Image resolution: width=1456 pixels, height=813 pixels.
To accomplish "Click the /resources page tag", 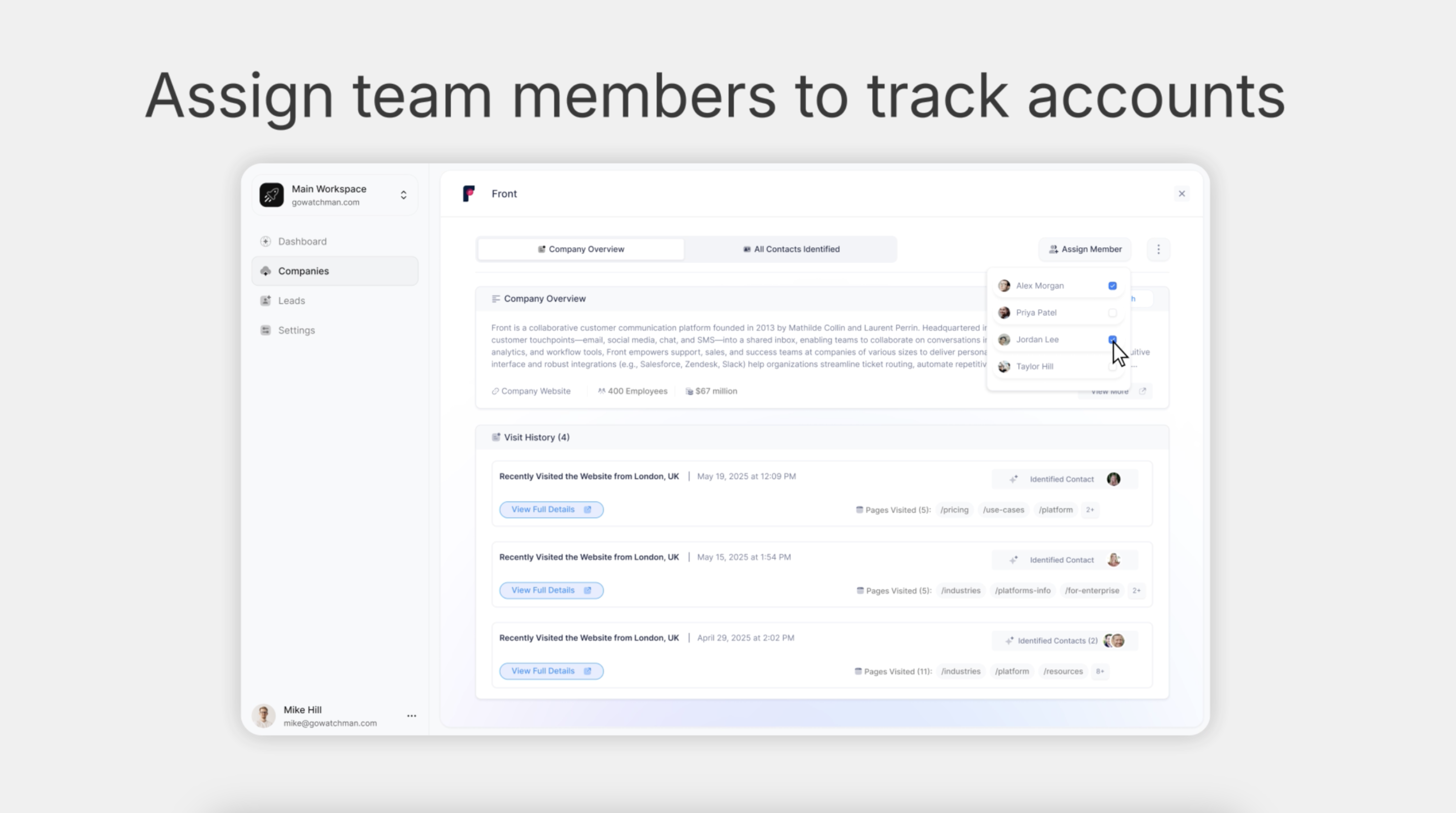I will tap(1063, 671).
